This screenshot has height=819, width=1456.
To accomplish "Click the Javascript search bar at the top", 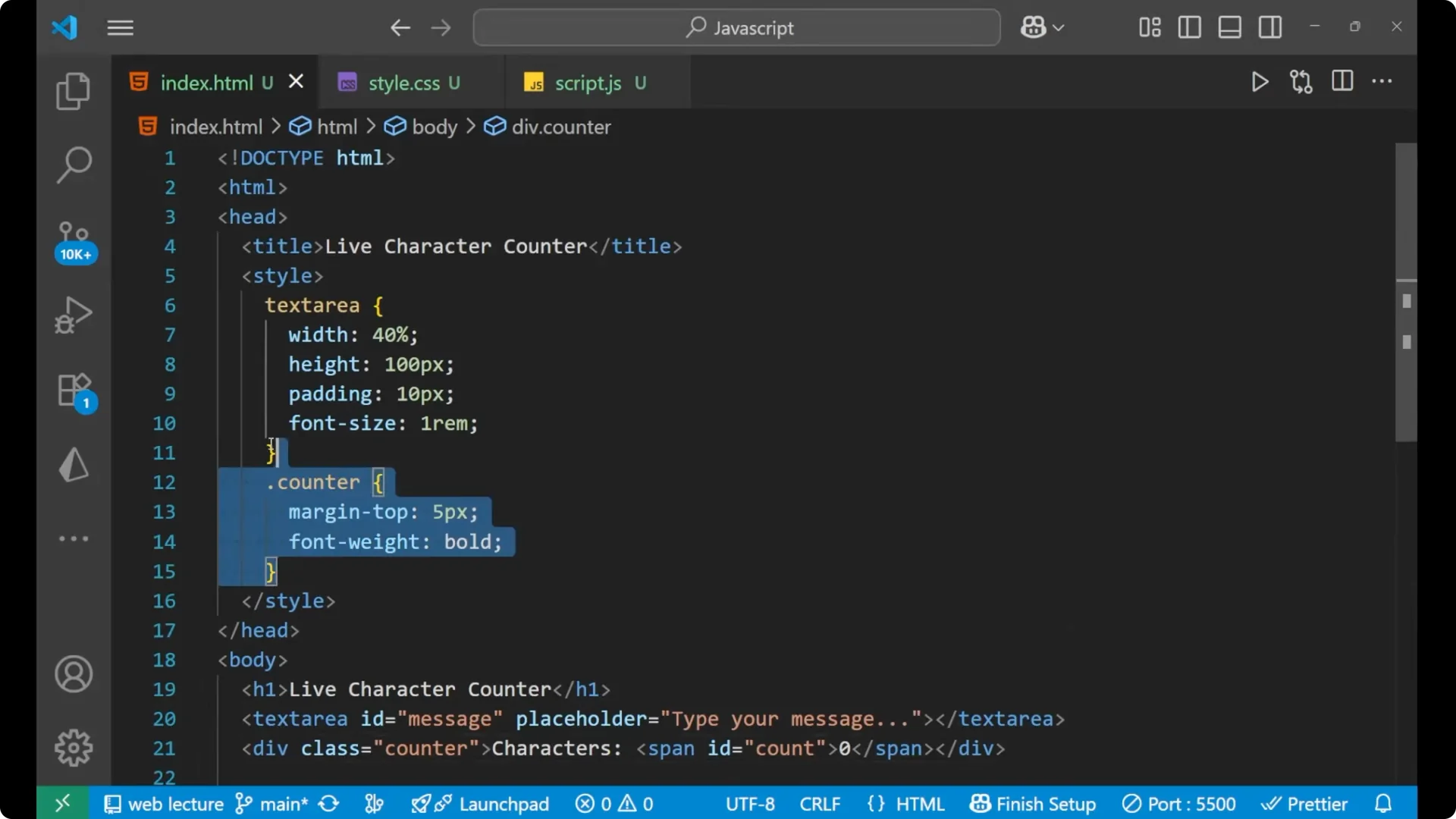I will click(736, 27).
